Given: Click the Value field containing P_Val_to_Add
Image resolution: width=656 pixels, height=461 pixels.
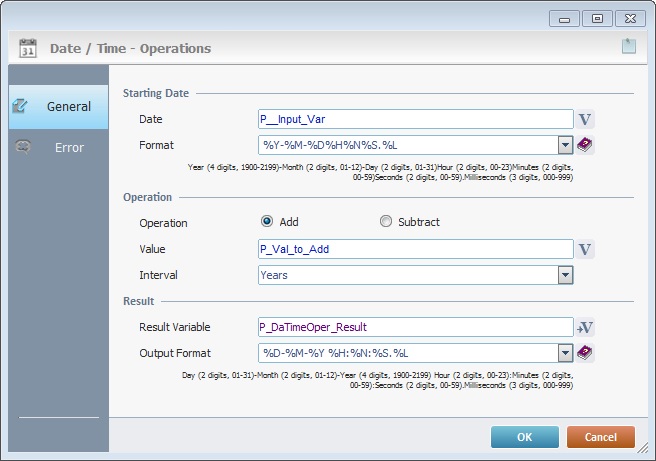Looking at the screenshot, I should pos(414,249).
